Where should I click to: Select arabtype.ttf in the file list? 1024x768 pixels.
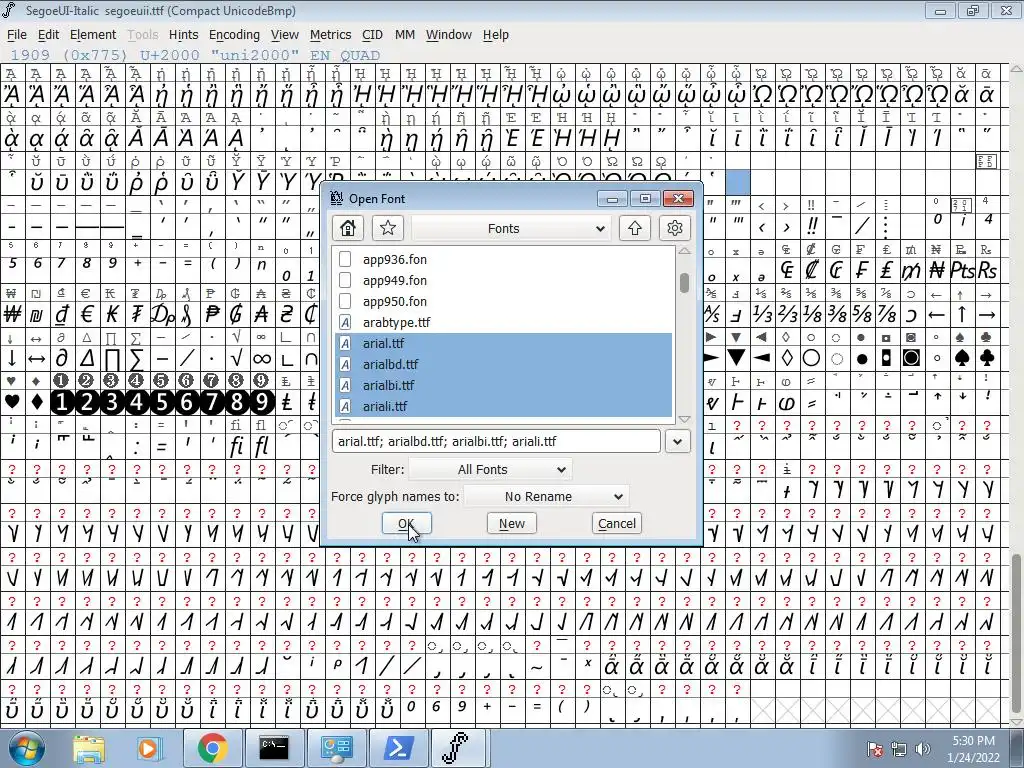pyautogui.click(x=504, y=322)
